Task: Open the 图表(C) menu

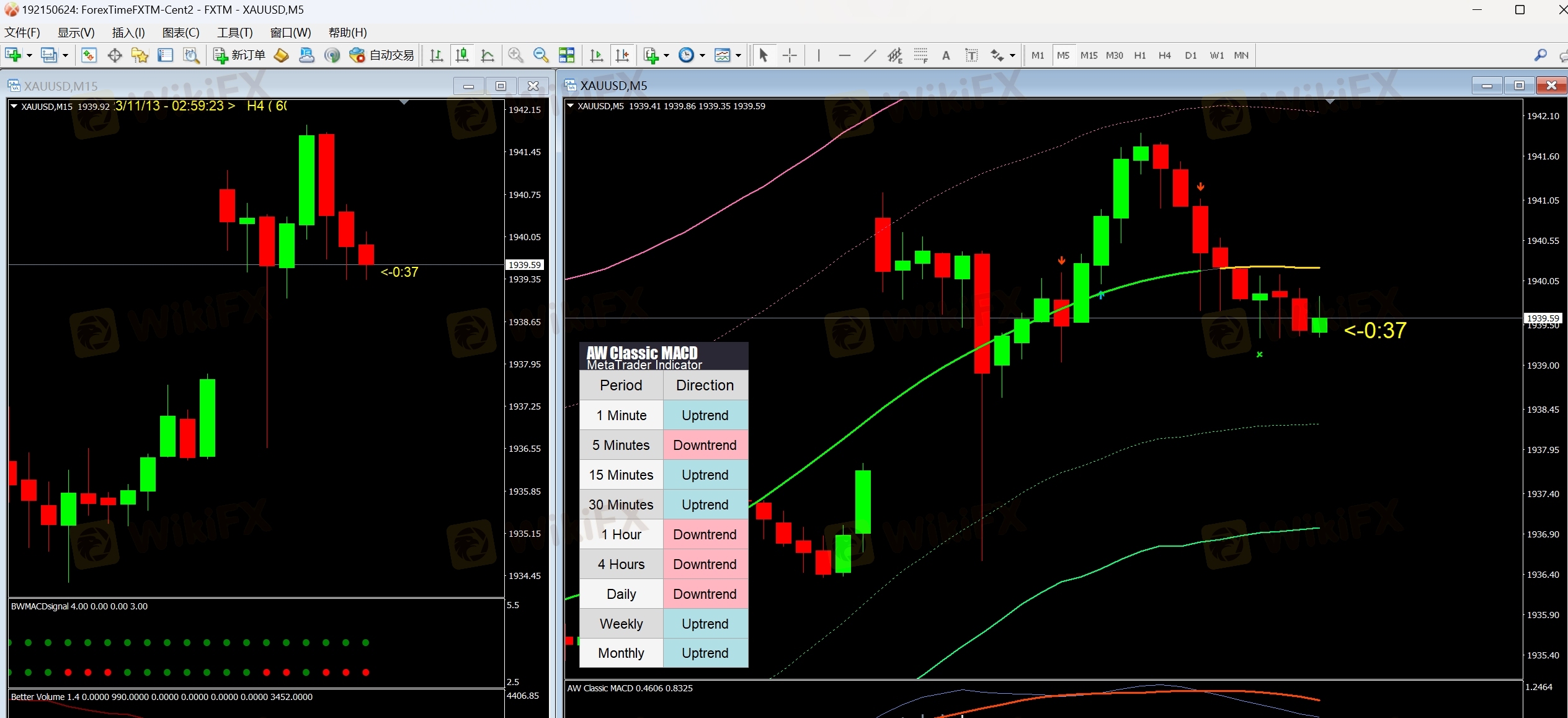Action: [181, 33]
